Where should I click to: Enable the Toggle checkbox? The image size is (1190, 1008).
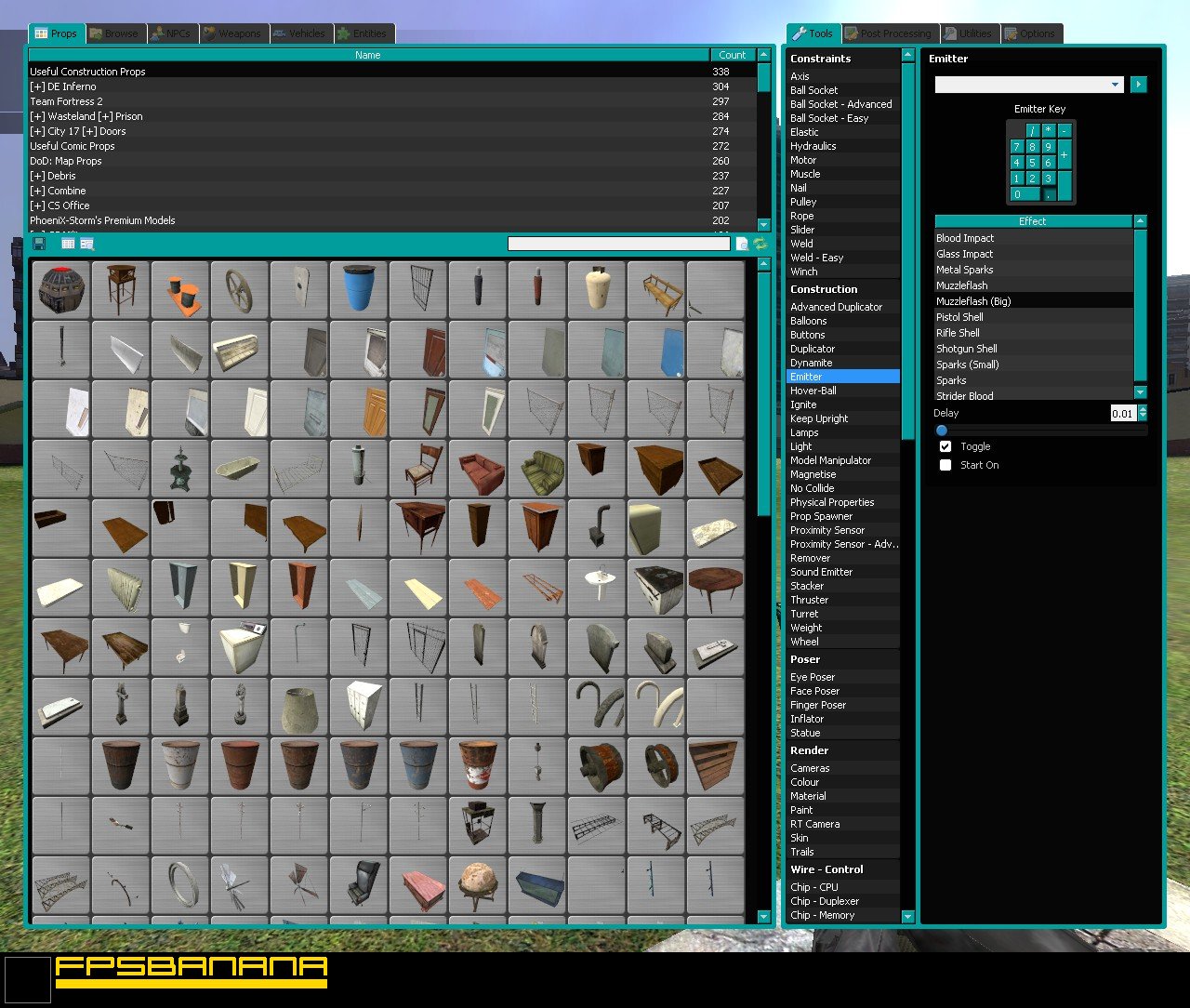coord(945,446)
